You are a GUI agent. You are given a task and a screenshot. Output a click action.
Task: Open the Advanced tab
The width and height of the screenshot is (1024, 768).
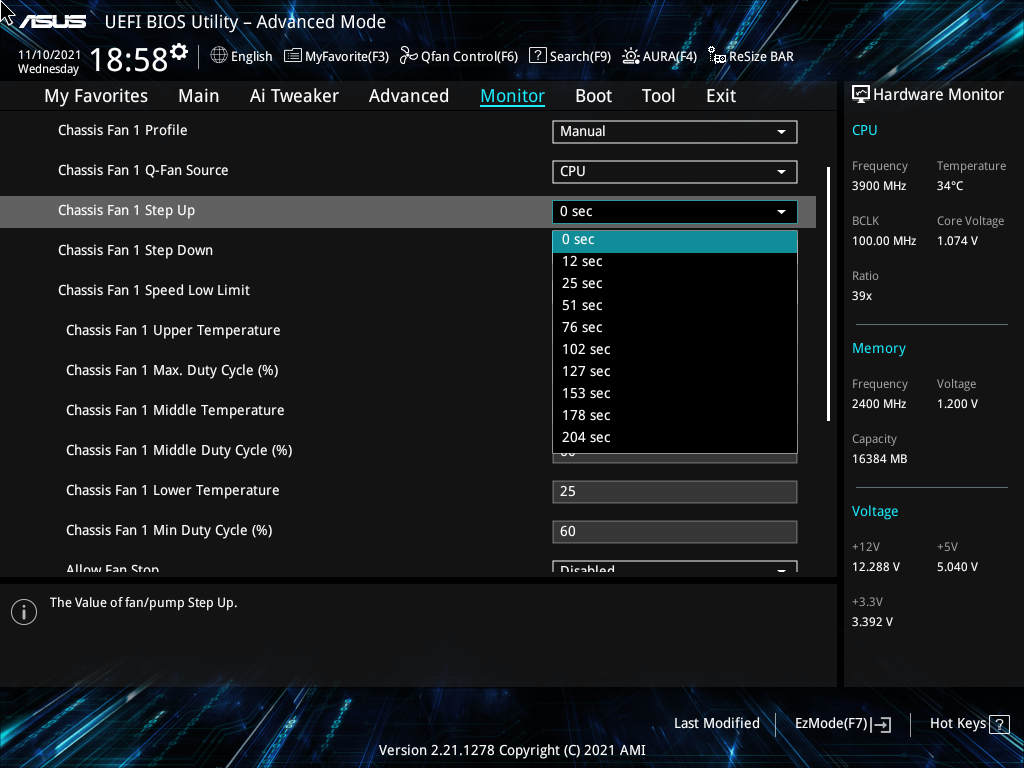[x=409, y=96]
